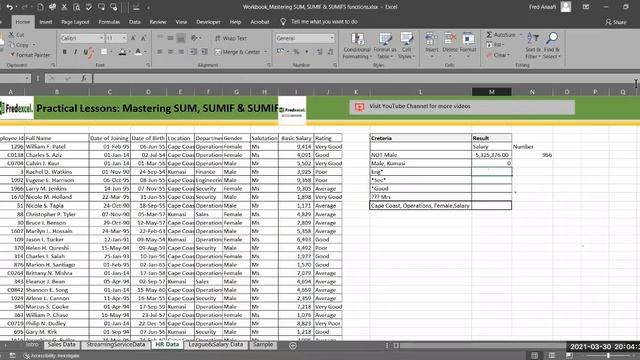
Task: Click the Increase Font Size button
Action: [x=133, y=38]
